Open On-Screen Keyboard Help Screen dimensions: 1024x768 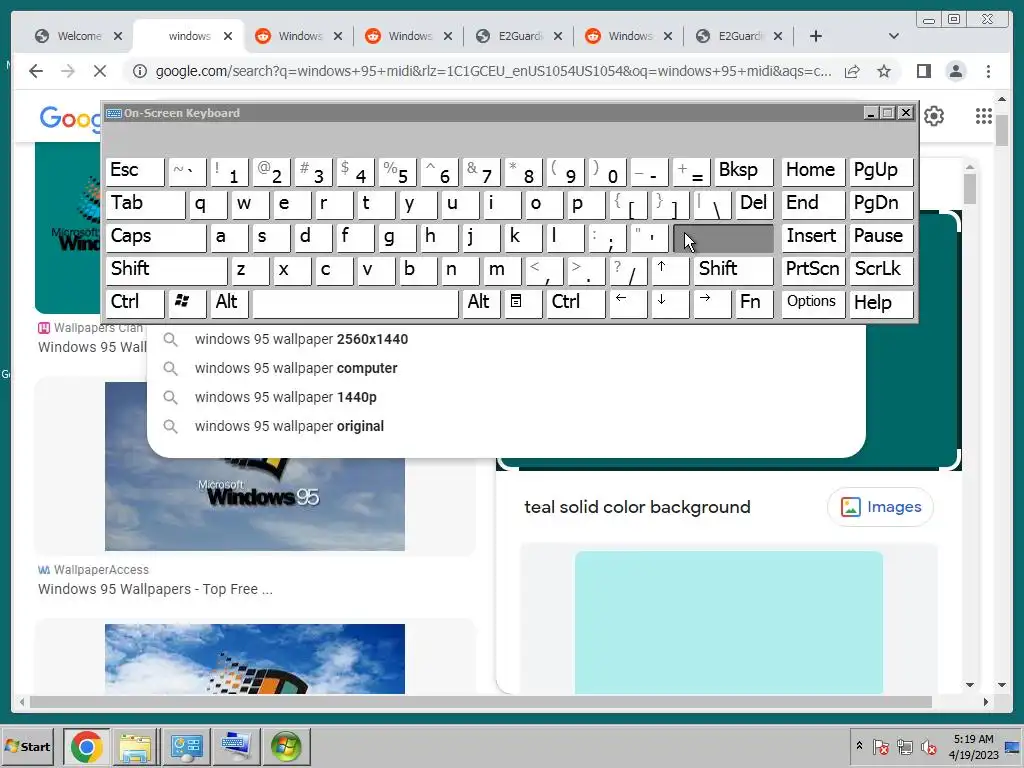pos(881,303)
